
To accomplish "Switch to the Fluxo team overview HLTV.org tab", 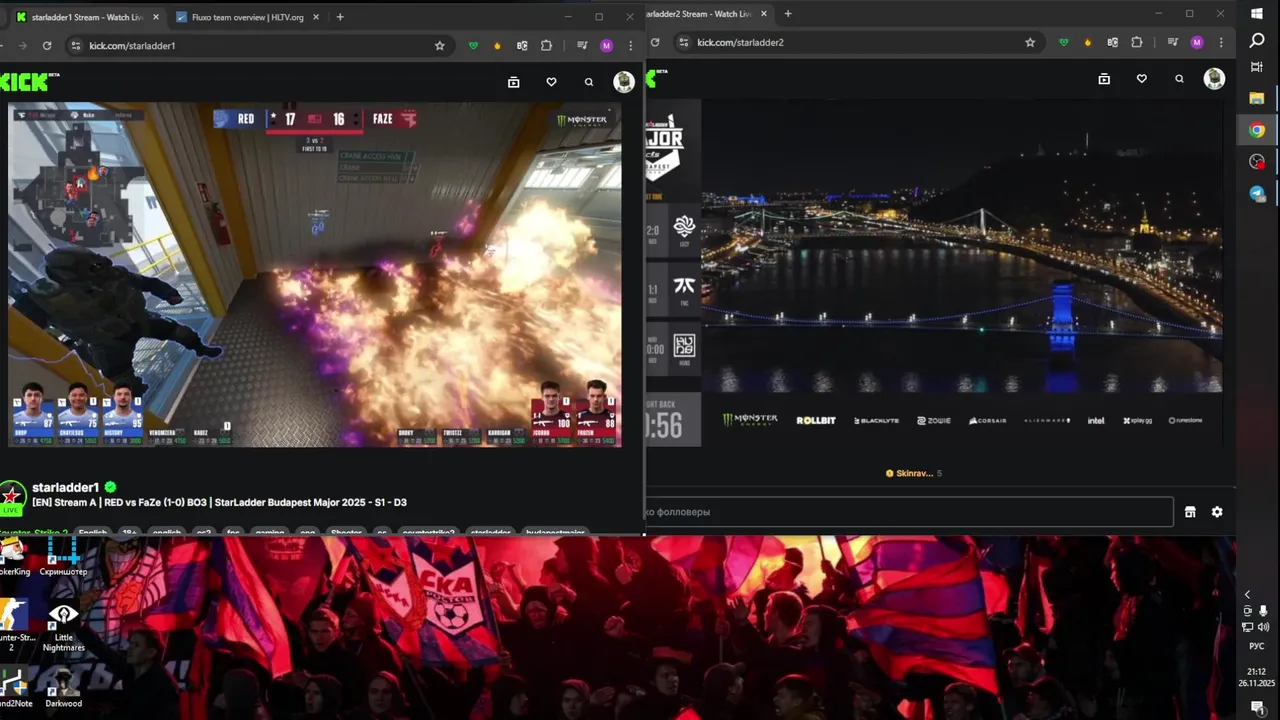I will click(x=248, y=17).
